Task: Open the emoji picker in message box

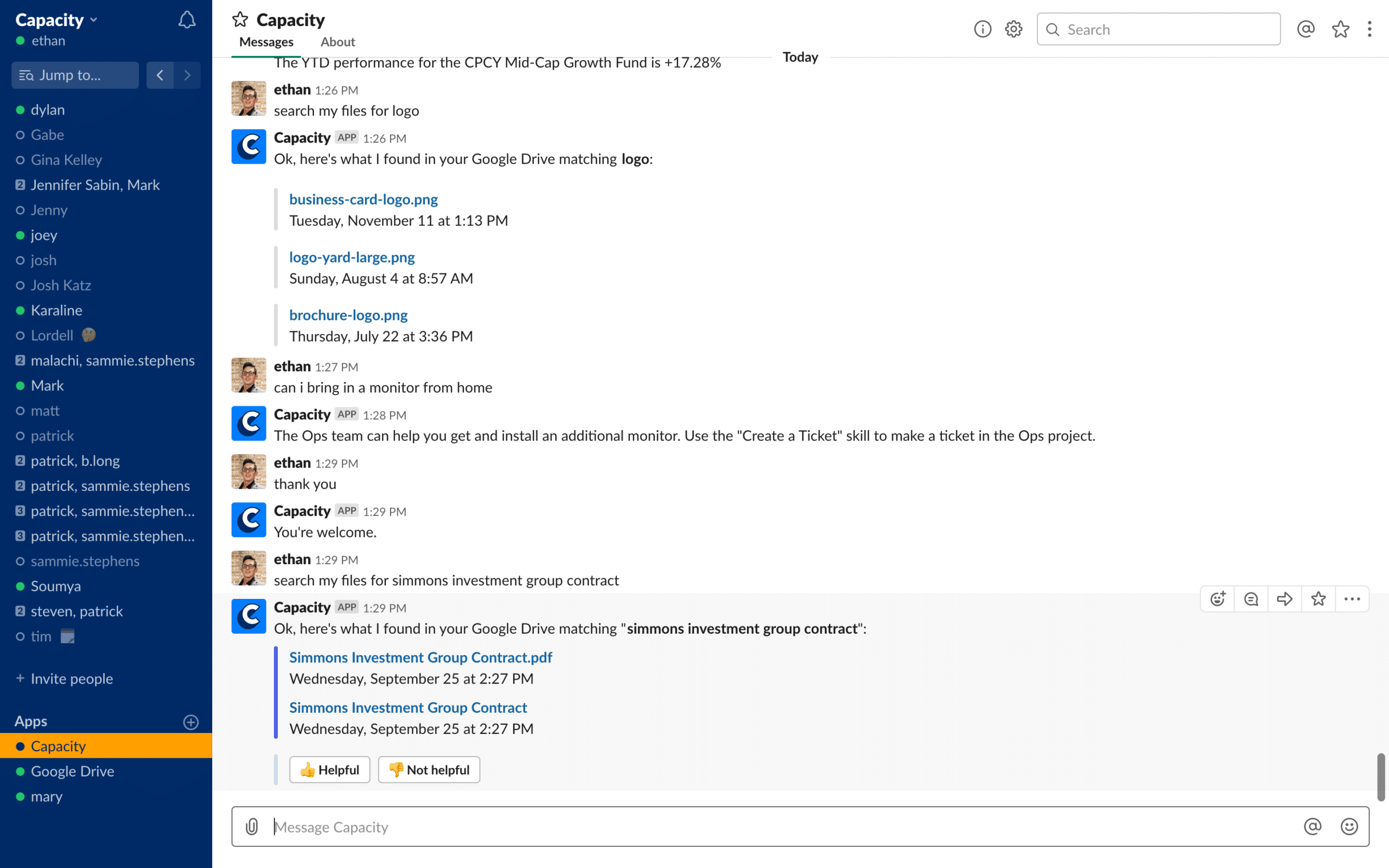Action: (x=1349, y=827)
